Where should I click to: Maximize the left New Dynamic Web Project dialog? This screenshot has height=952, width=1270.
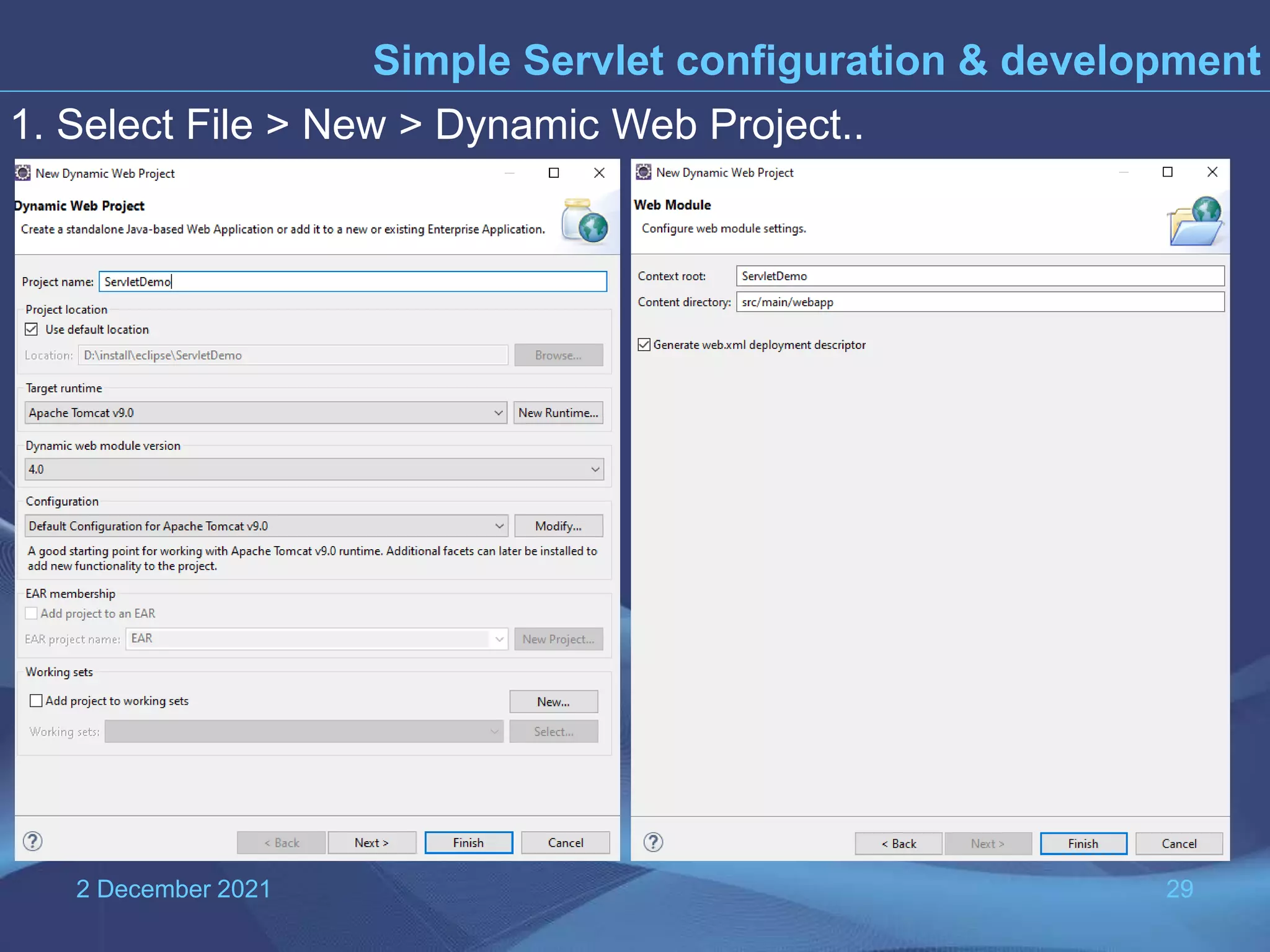point(554,173)
